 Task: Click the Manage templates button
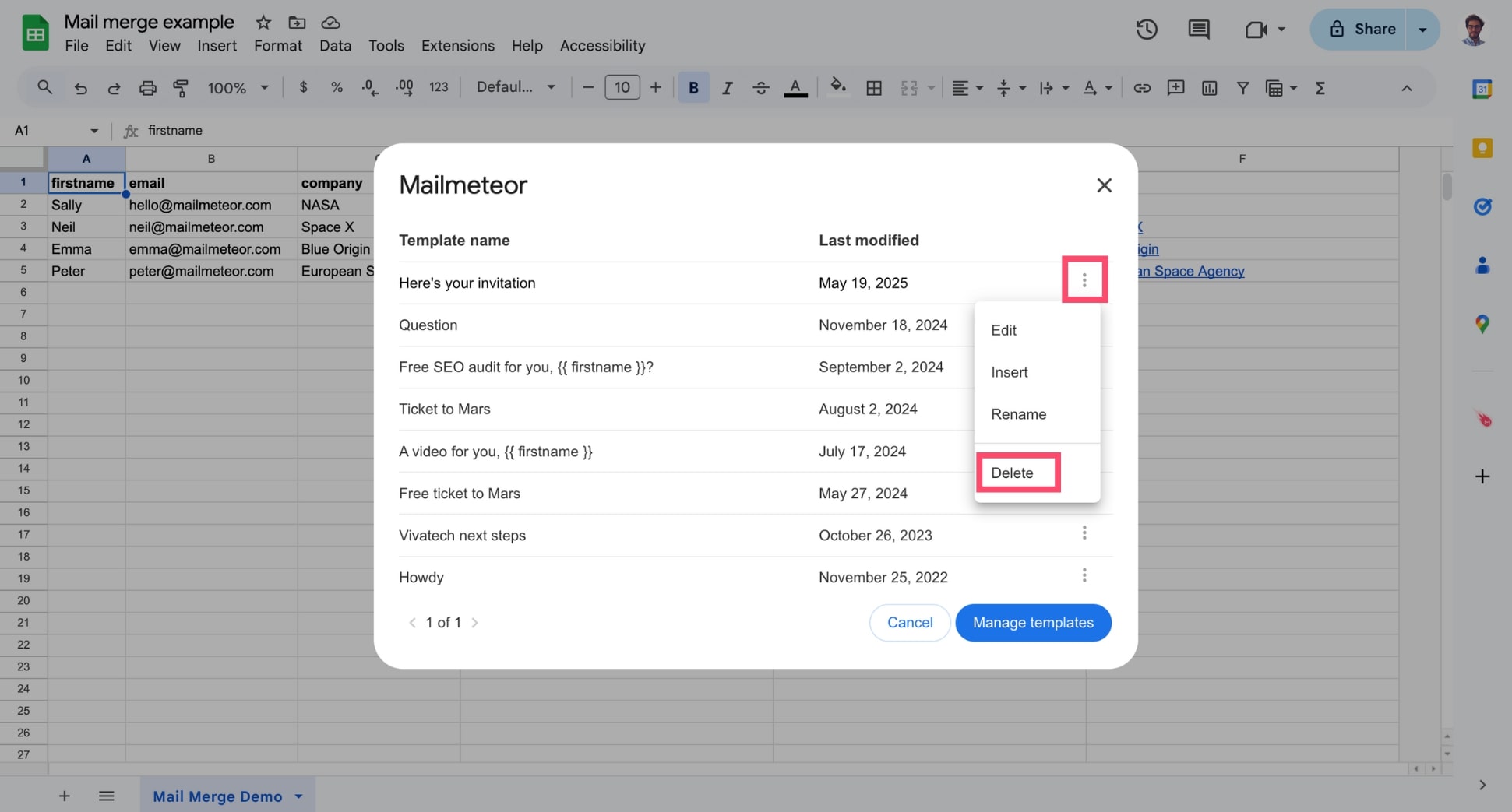(1033, 623)
